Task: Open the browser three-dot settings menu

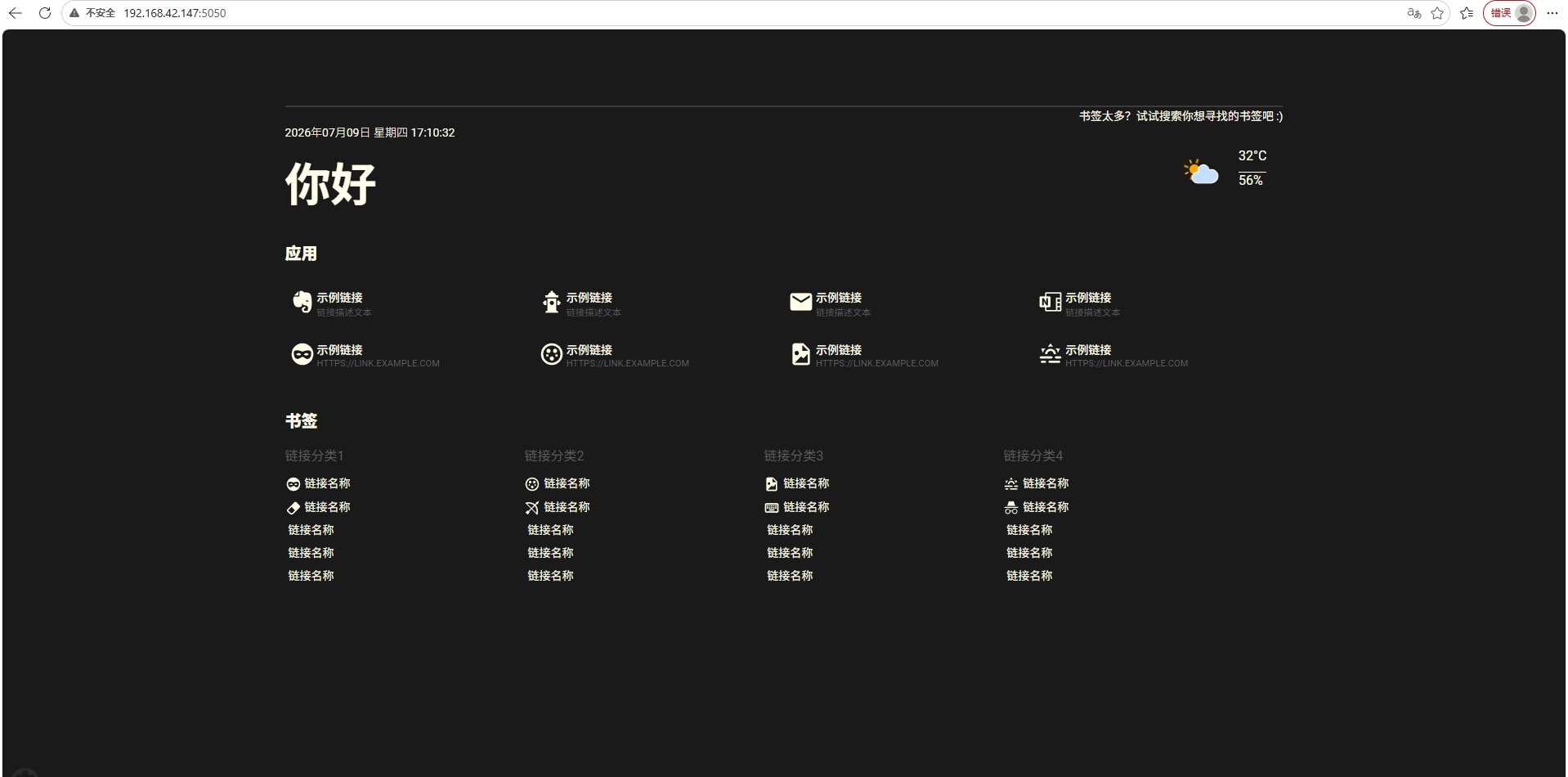Action: pyautogui.click(x=1552, y=13)
